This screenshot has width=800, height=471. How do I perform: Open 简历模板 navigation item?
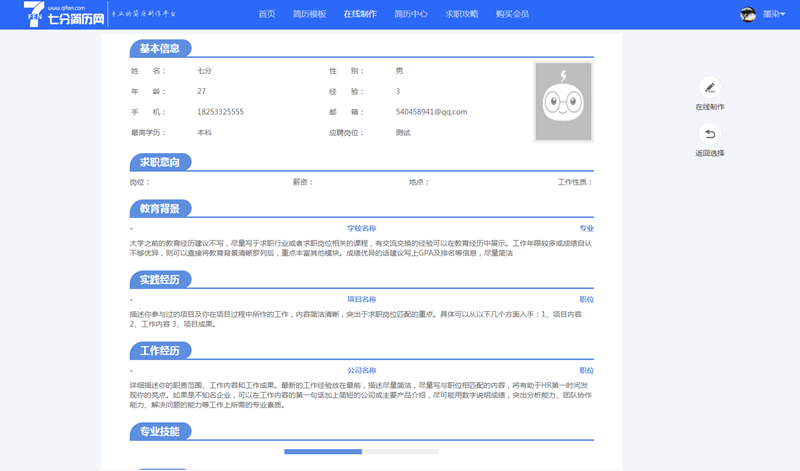(309, 14)
